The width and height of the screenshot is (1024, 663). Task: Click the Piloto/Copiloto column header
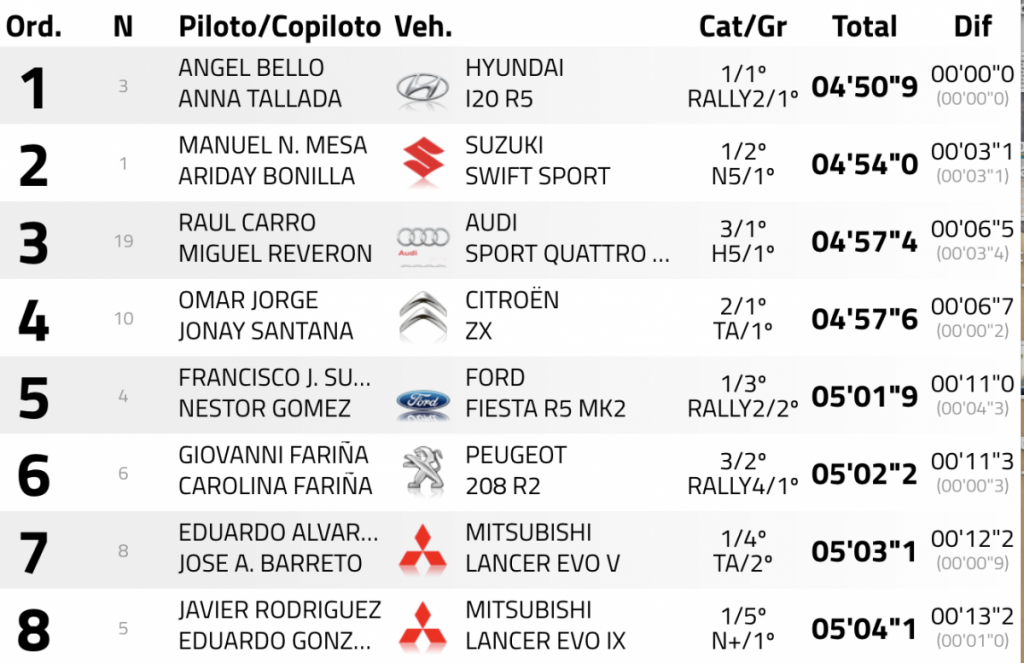pyautogui.click(x=280, y=26)
